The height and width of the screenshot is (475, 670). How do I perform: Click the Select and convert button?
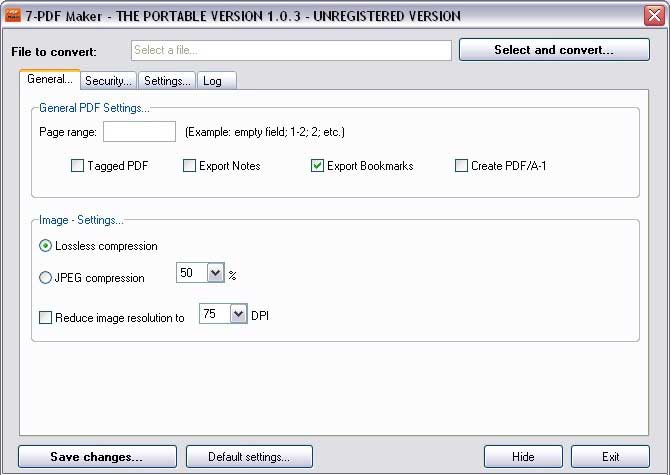[x=554, y=50]
